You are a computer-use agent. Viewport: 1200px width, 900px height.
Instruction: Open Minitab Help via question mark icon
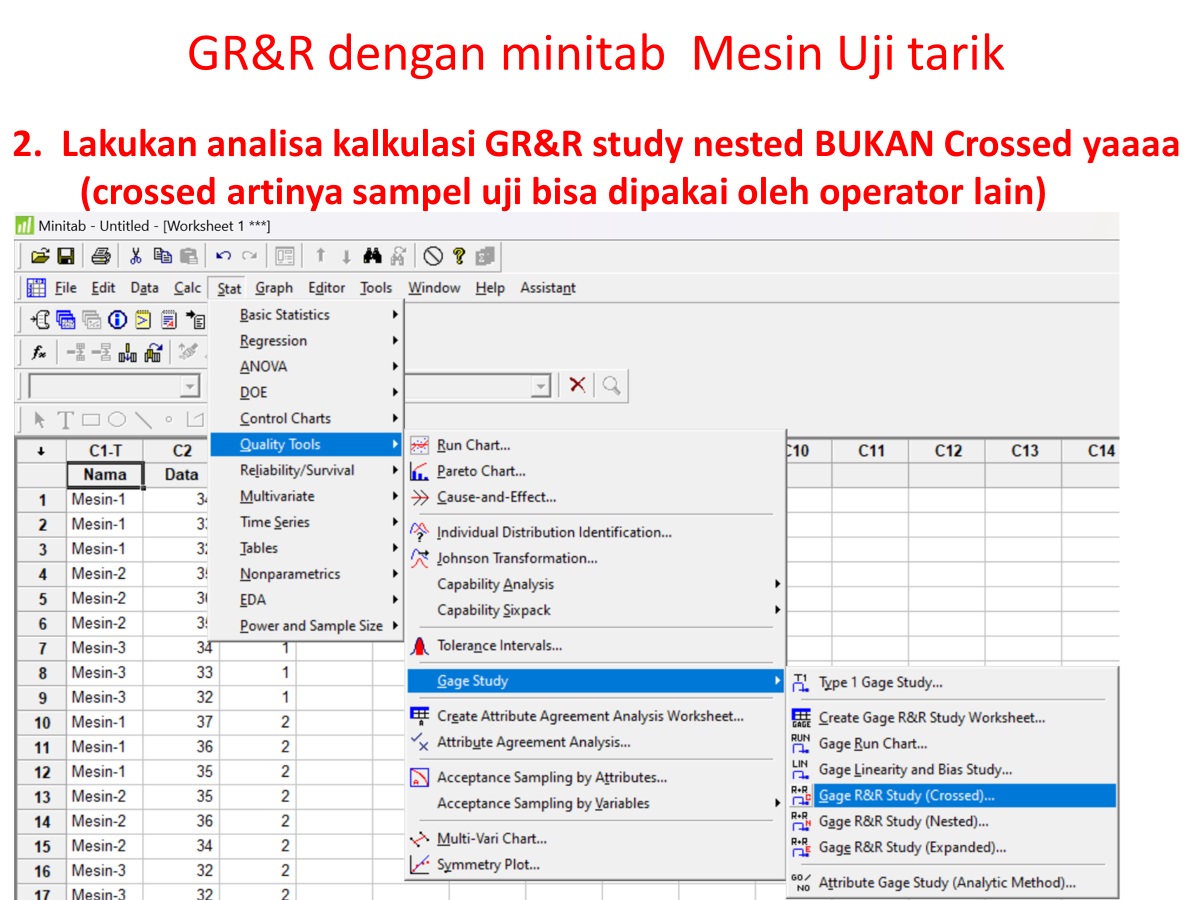(x=461, y=254)
